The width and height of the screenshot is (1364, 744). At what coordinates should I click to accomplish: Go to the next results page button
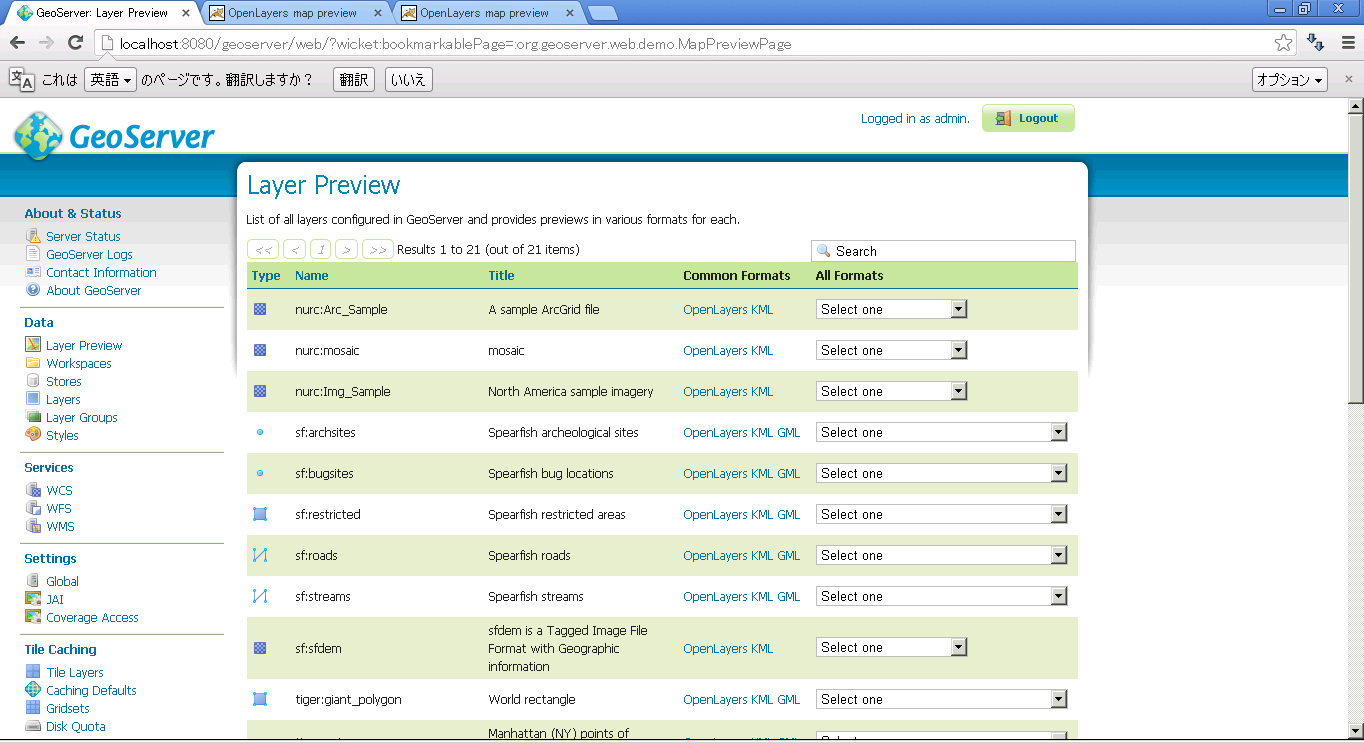(x=346, y=250)
